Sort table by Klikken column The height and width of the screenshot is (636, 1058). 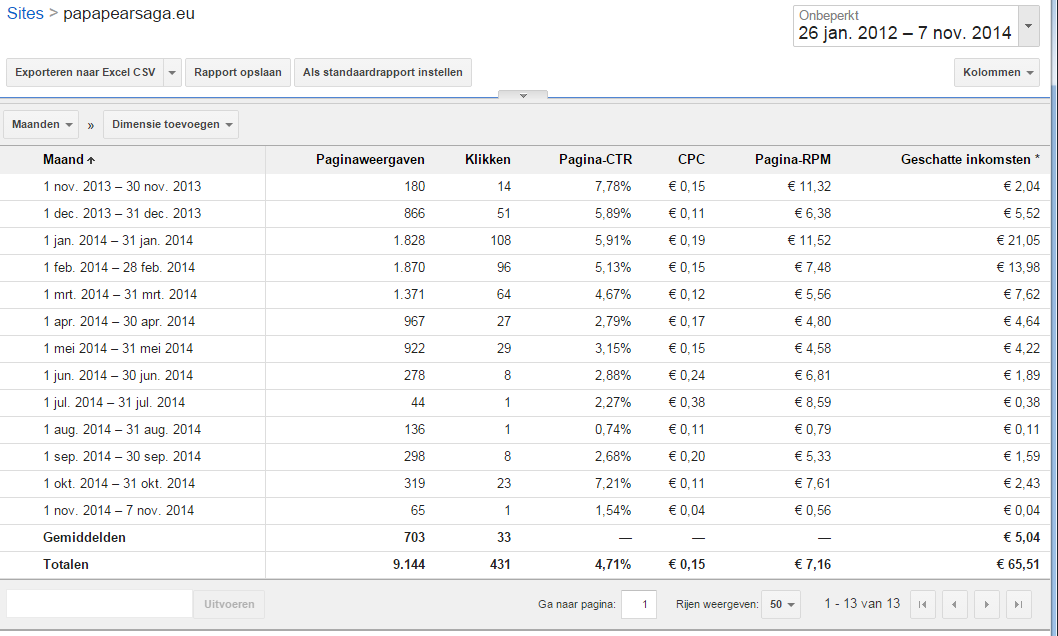487,160
